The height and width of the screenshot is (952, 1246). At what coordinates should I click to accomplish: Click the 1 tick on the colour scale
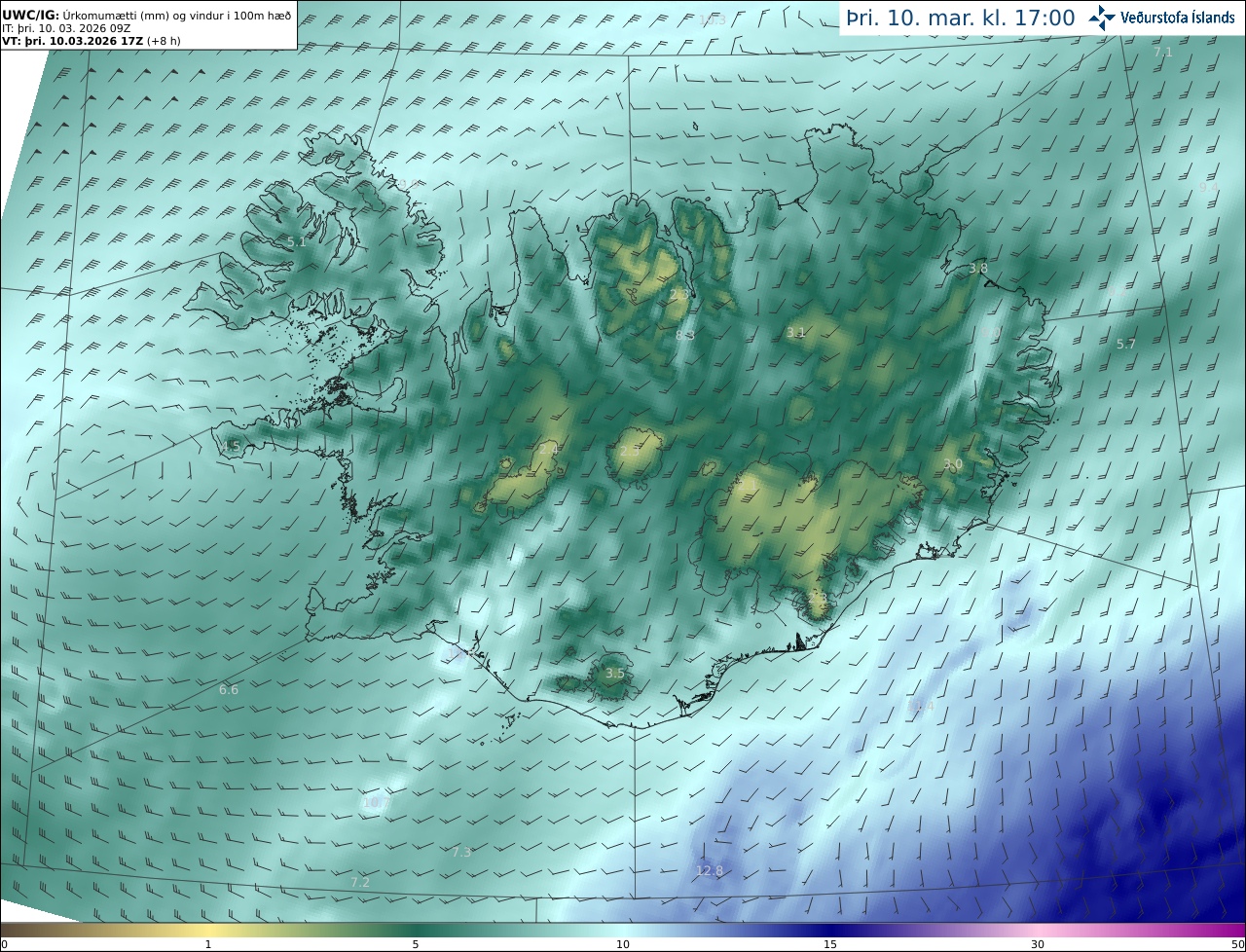tap(208, 944)
